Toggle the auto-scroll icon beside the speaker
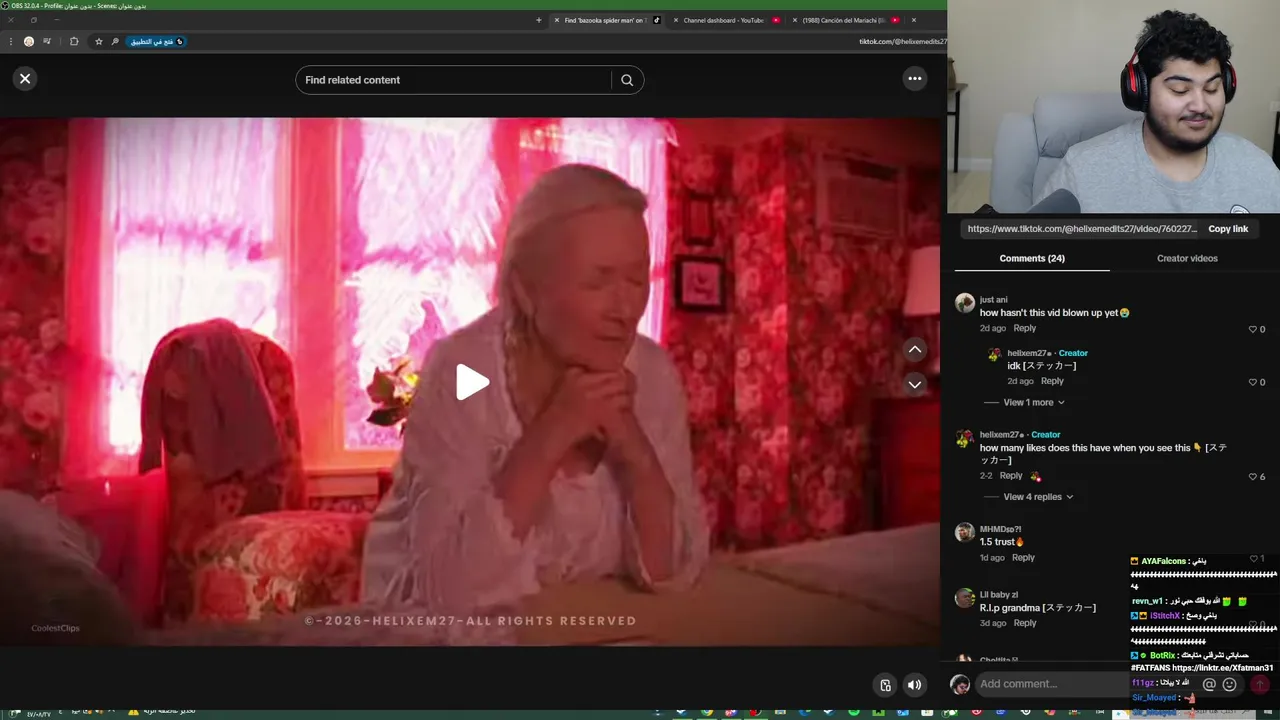Viewport: 1280px width, 720px height. coord(885,685)
